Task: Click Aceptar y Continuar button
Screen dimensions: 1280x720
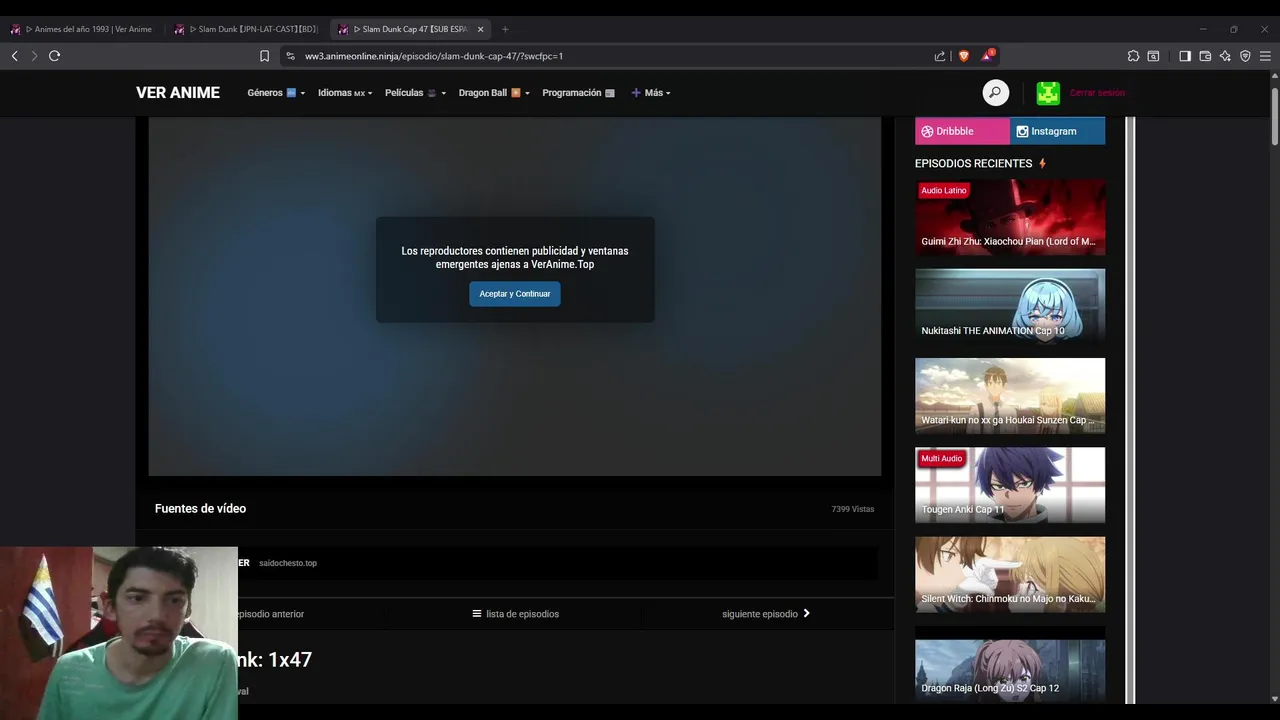Action: [x=515, y=294]
